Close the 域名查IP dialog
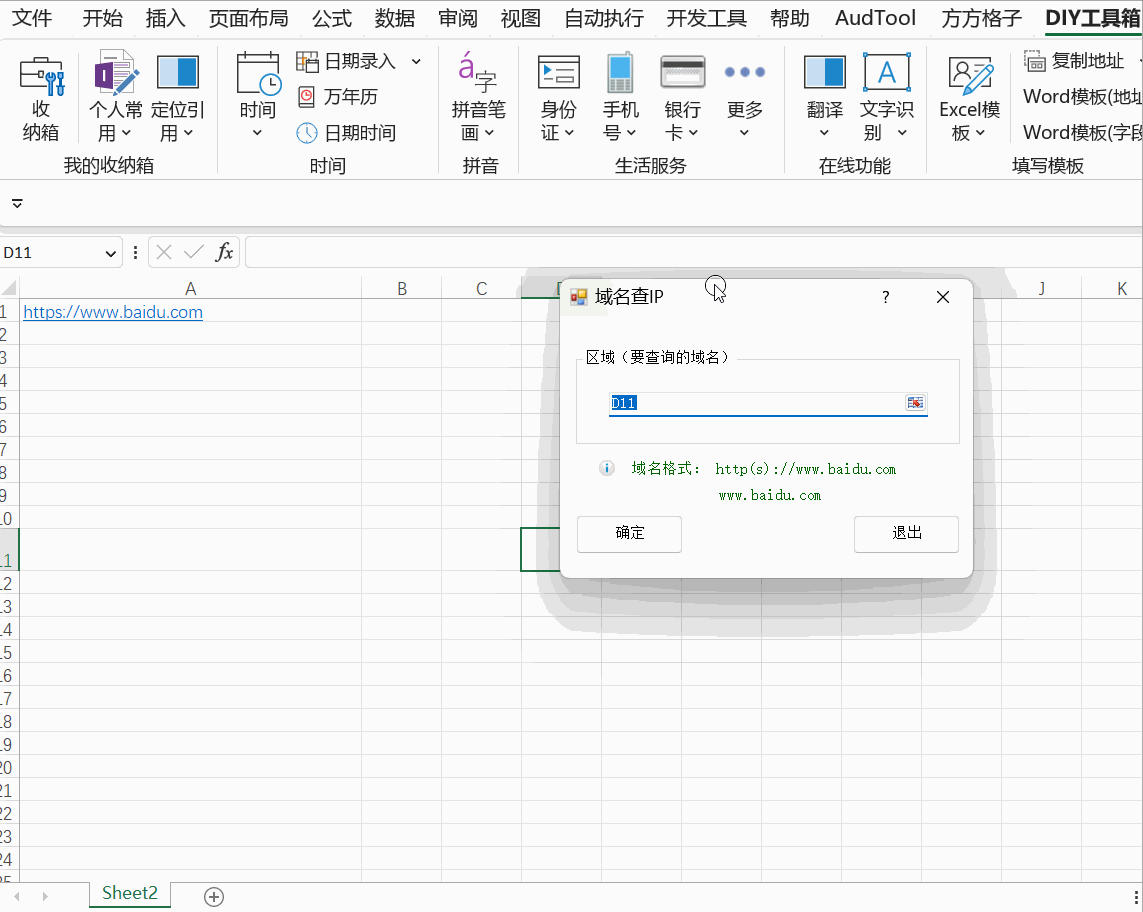 [943, 297]
